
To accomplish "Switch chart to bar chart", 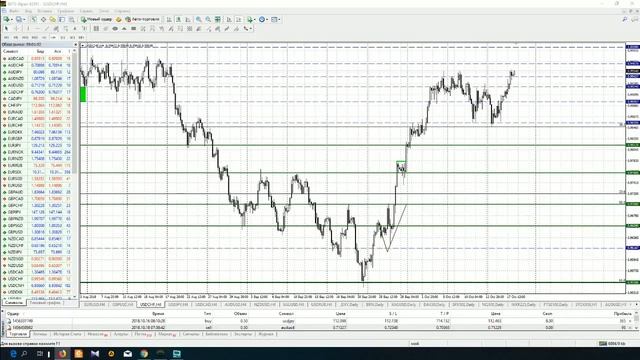I will tap(169, 19).
